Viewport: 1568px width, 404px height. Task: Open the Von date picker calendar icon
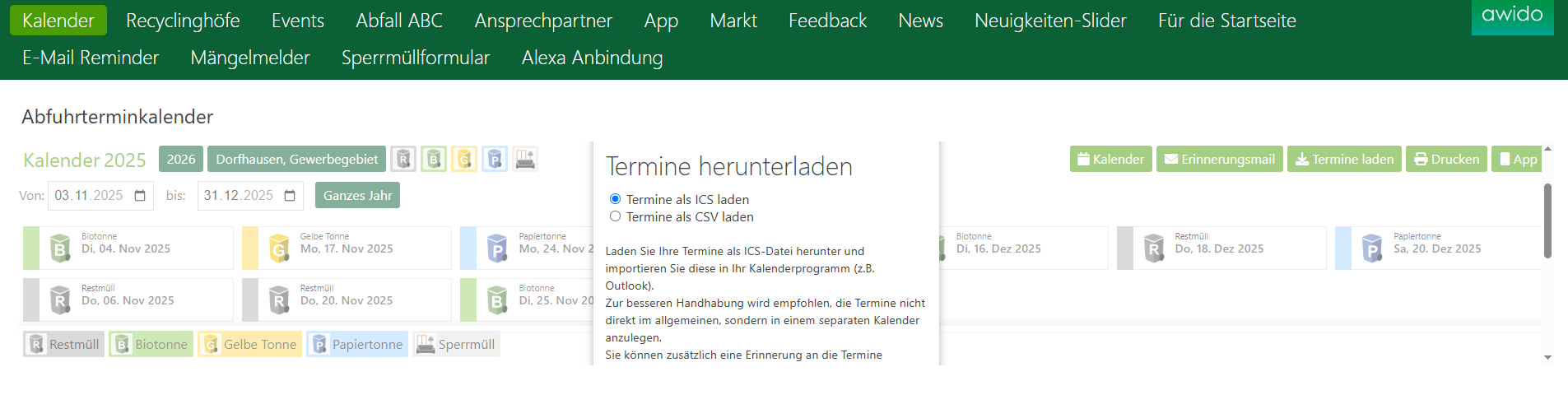pos(140,196)
